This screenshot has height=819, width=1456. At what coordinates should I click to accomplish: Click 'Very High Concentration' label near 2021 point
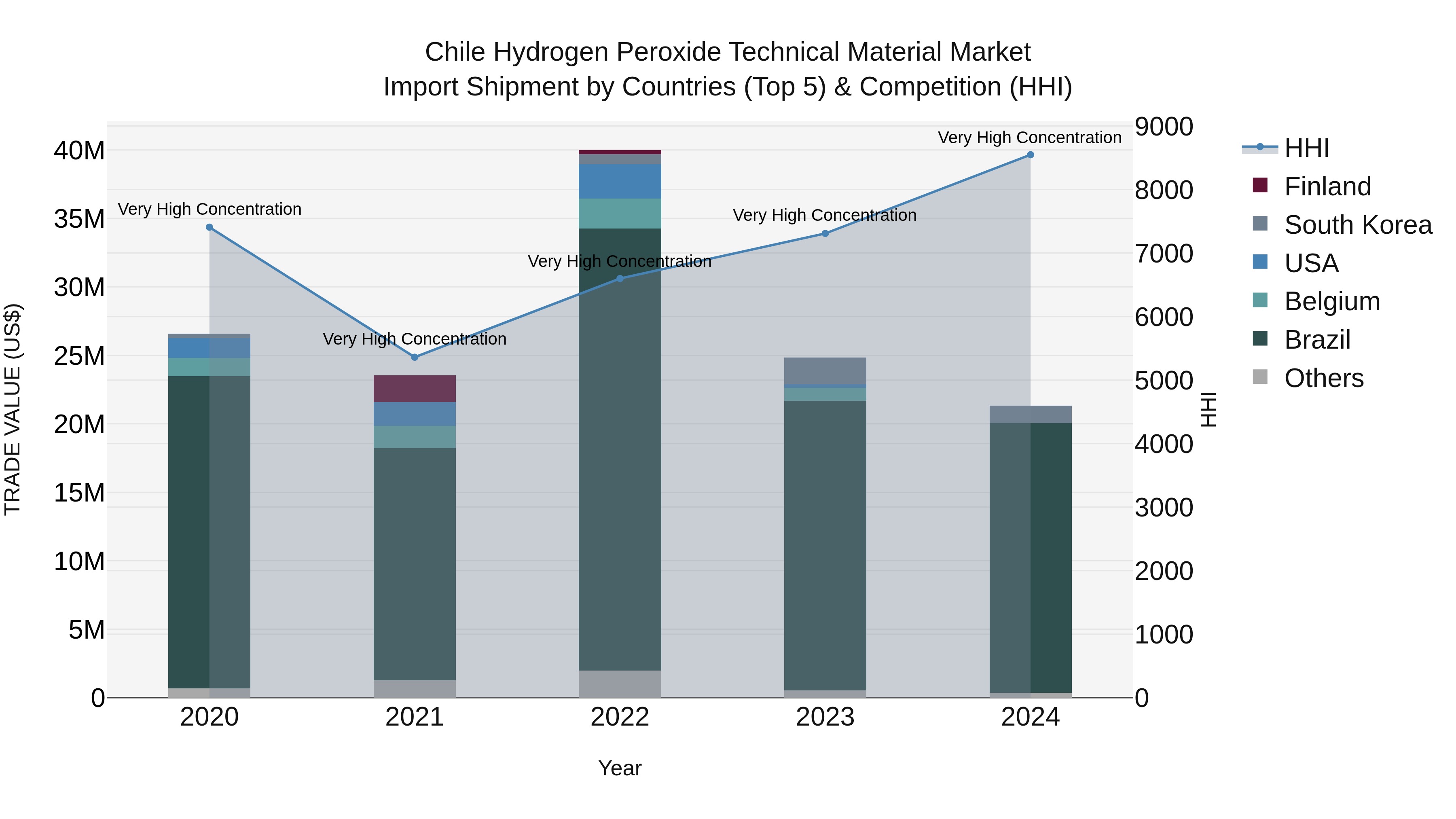[x=414, y=339]
